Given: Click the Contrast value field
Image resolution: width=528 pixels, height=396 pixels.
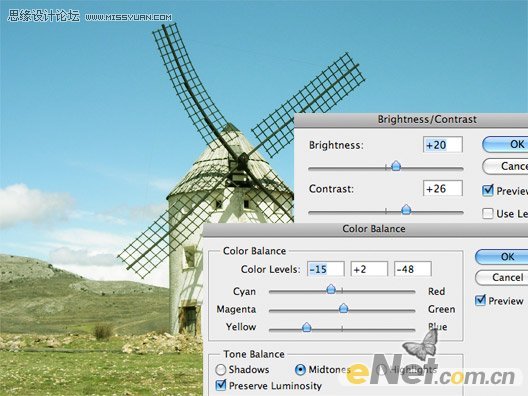Looking at the screenshot, I should [x=443, y=189].
